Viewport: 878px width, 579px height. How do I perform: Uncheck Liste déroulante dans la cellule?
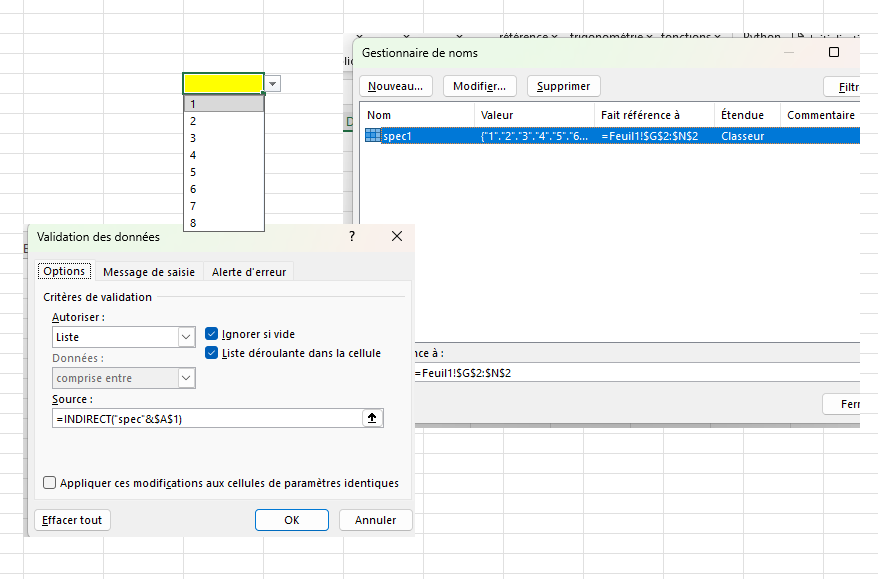pyautogui.click(x=212, y=353)
